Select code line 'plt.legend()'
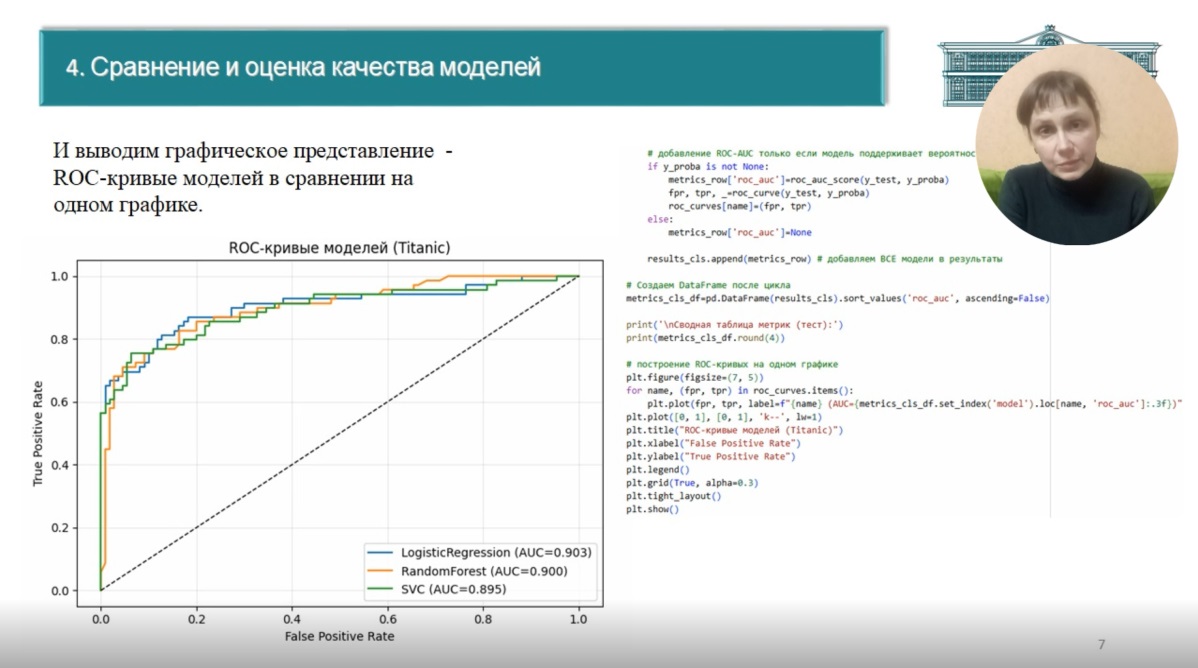Image resolution: width=1198 pixels, height=668 pixels. point(657,470)
